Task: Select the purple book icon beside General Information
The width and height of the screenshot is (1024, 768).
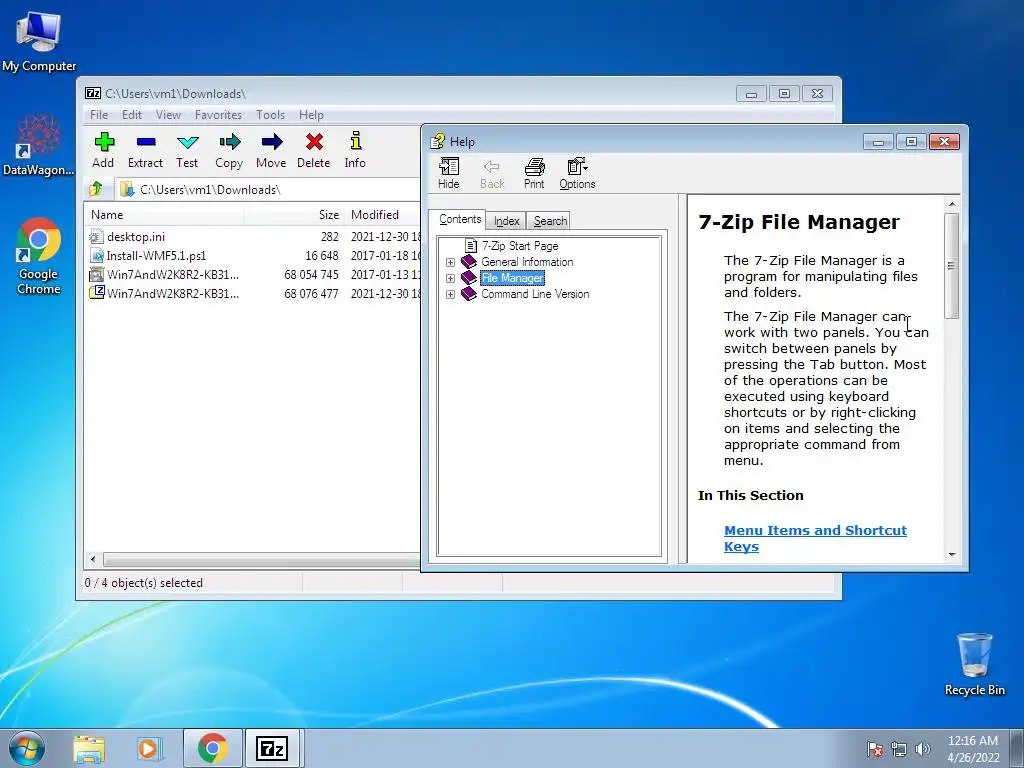Action: click(469, 262)
